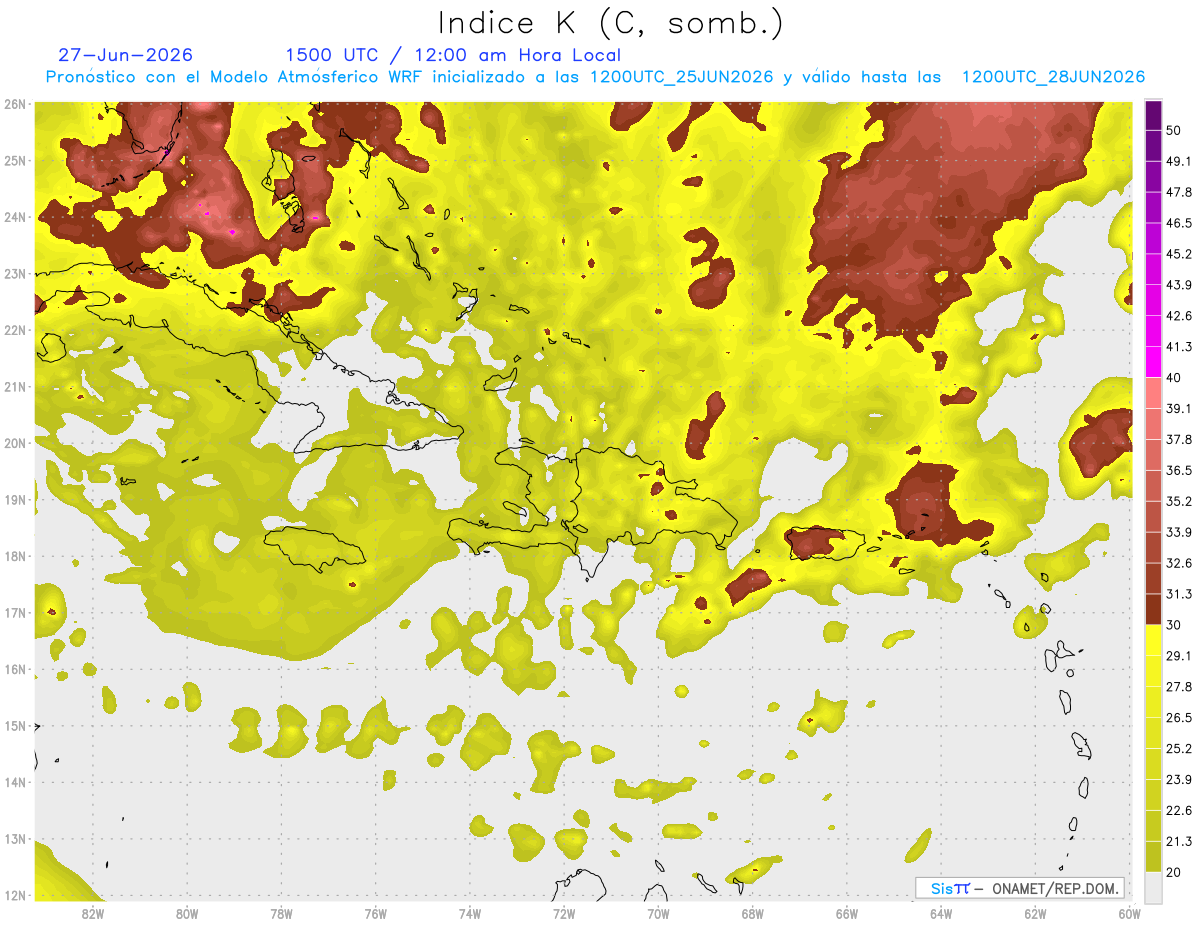This screenshot has width=1200, height=927.
Task: Click the latitude axis label "25N"
Action: pos(16,160)
